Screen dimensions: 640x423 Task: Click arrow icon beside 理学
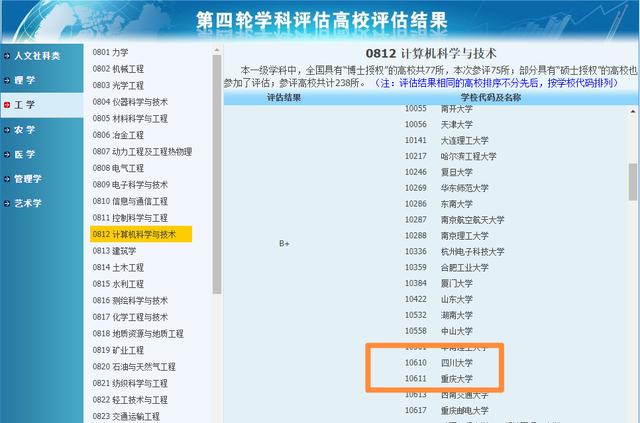point(7,80)
